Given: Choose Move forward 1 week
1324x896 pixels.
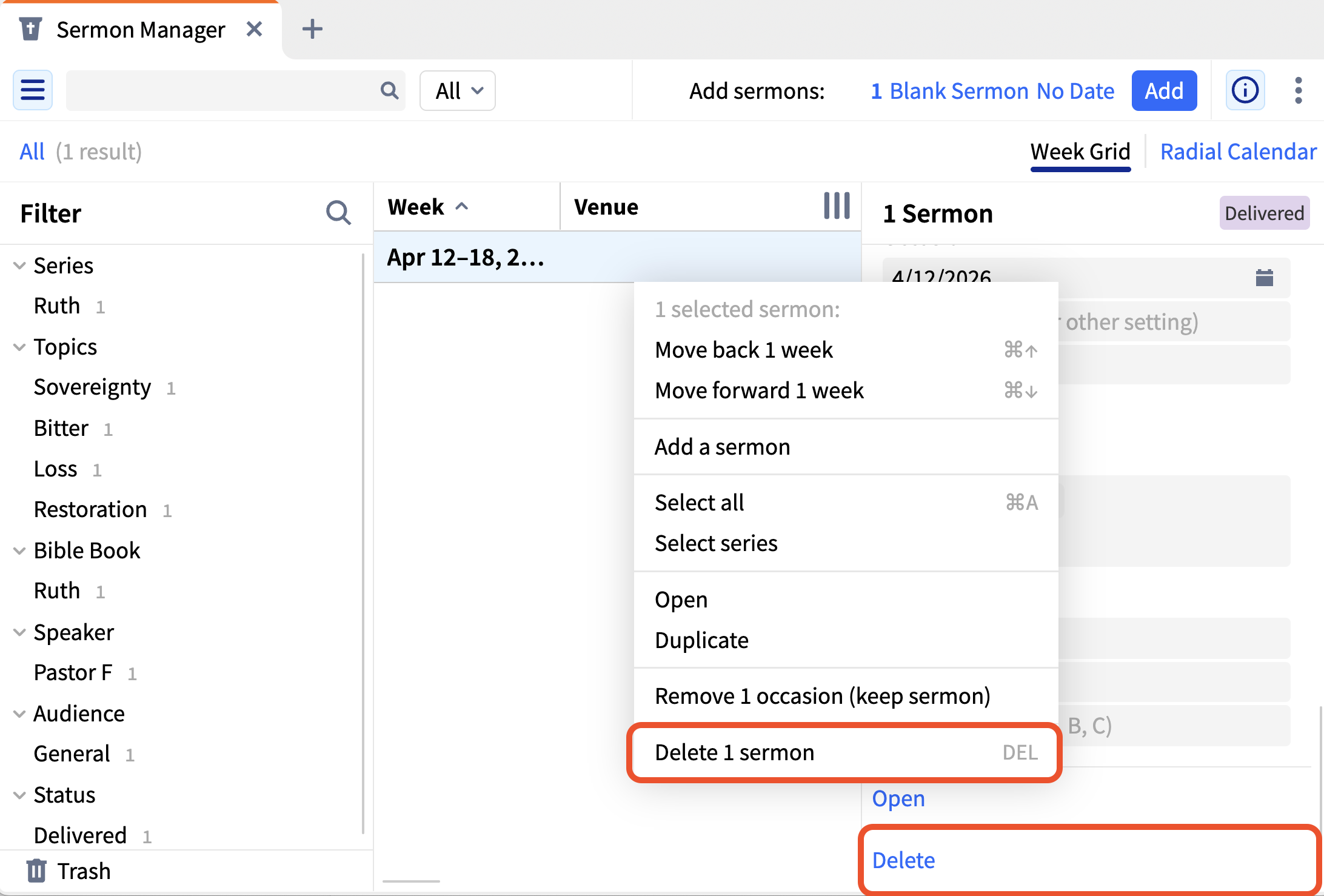Looking at the screenshot, I should pos(846,390).
